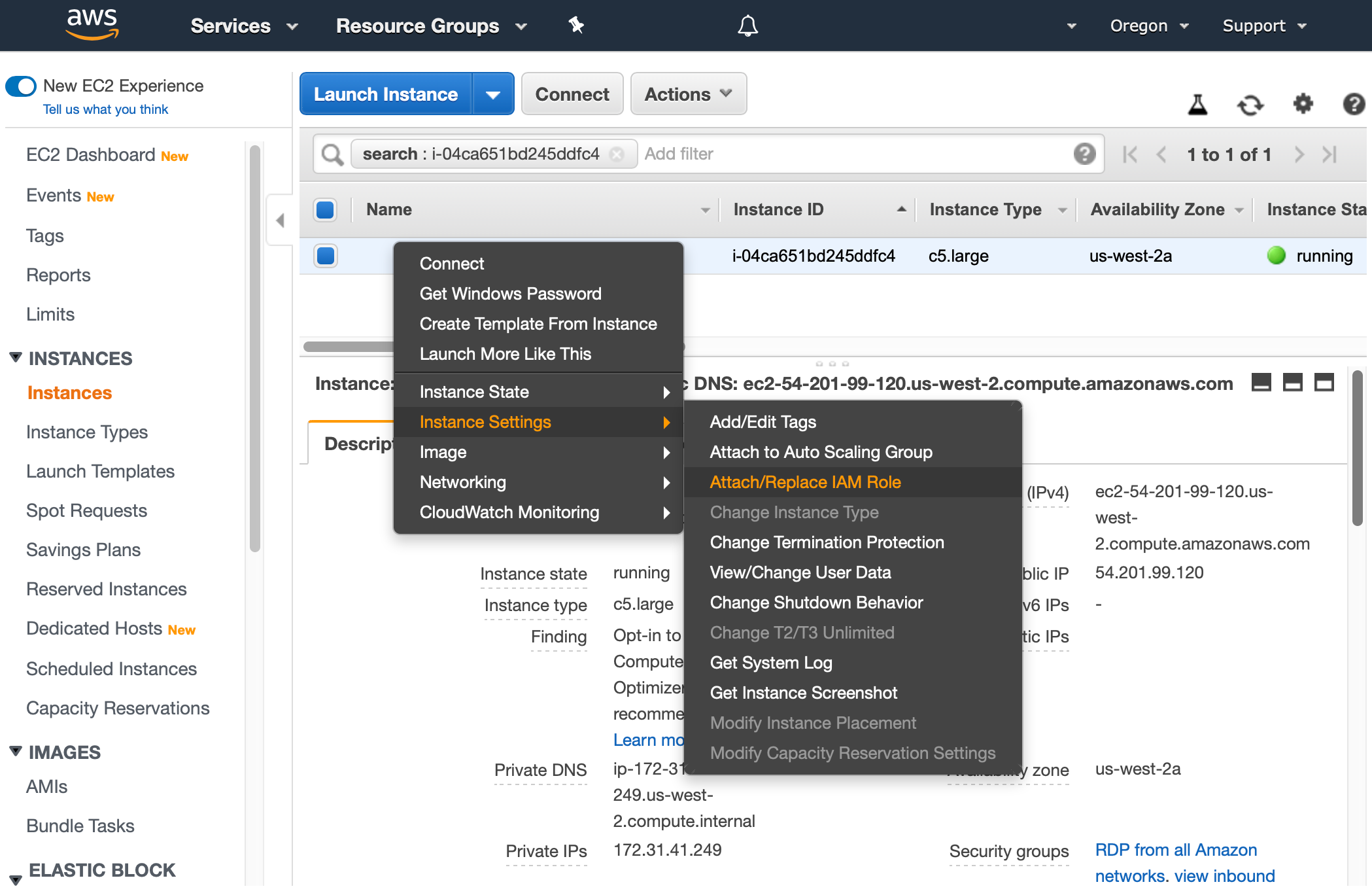The image size is (1372, 895).
Task: Open help via question mark icon
Action: coord(1354,104)
